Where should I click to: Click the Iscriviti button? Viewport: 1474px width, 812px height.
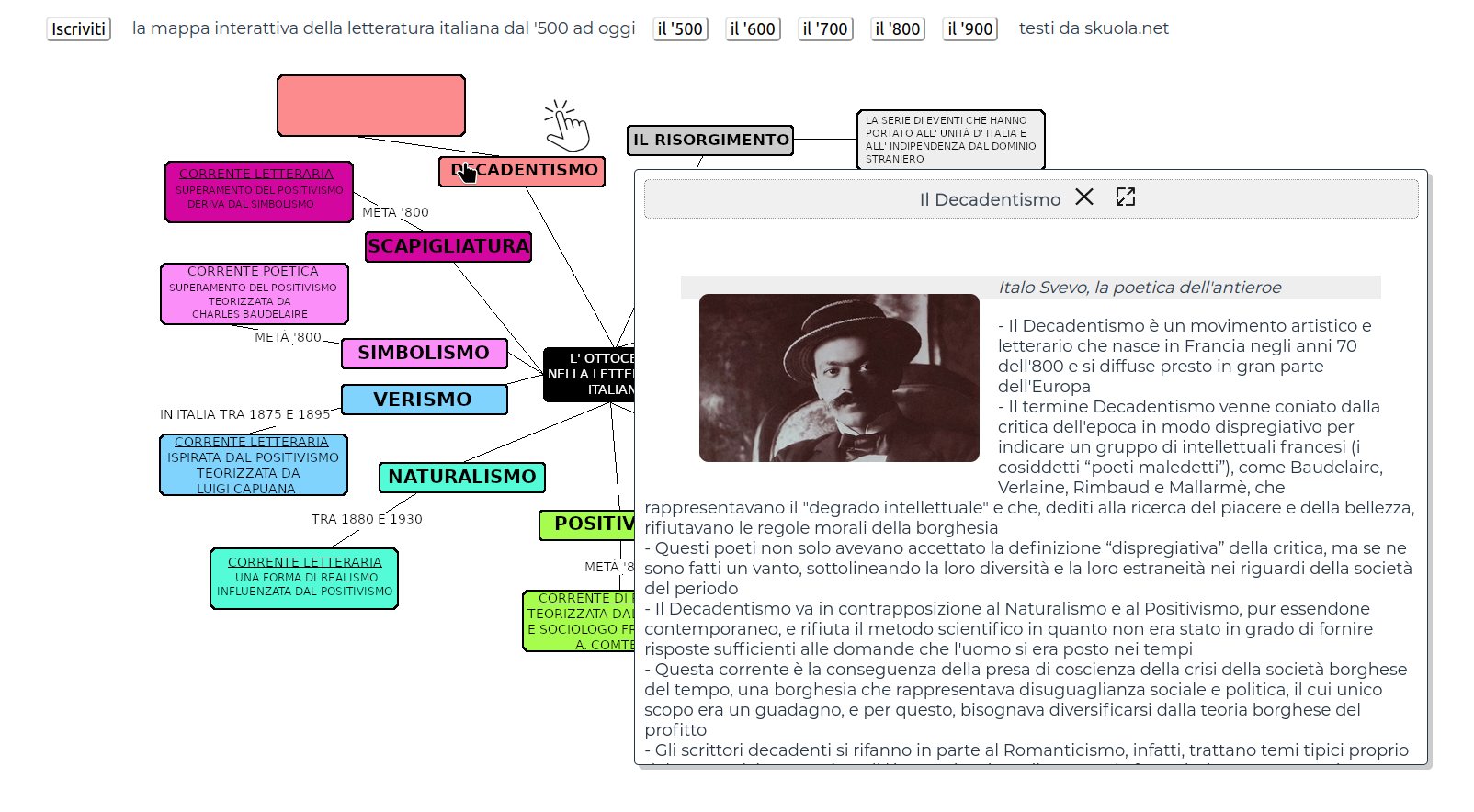(x=79, y=29)
